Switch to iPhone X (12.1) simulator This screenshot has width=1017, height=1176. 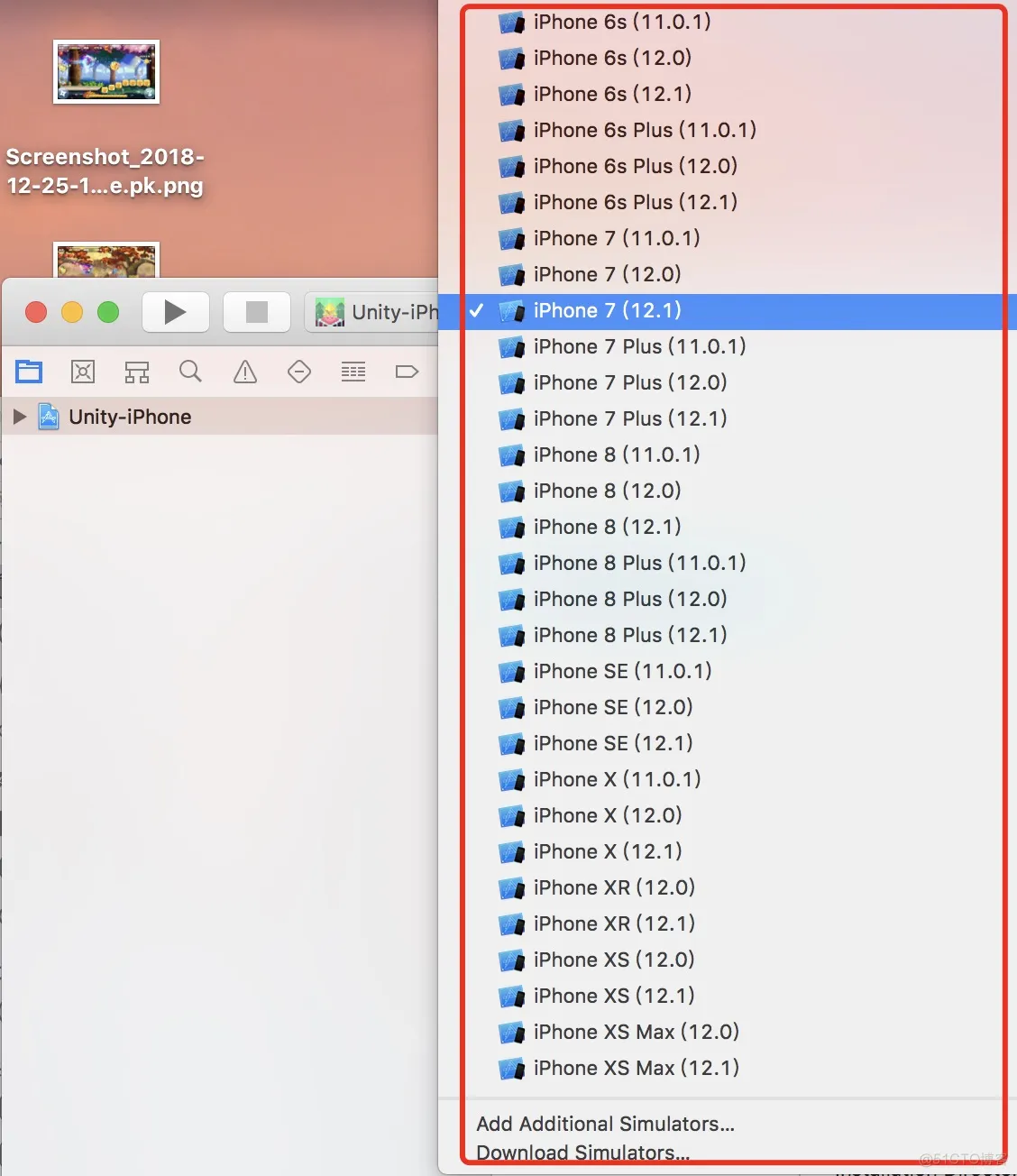click(728, 851)
